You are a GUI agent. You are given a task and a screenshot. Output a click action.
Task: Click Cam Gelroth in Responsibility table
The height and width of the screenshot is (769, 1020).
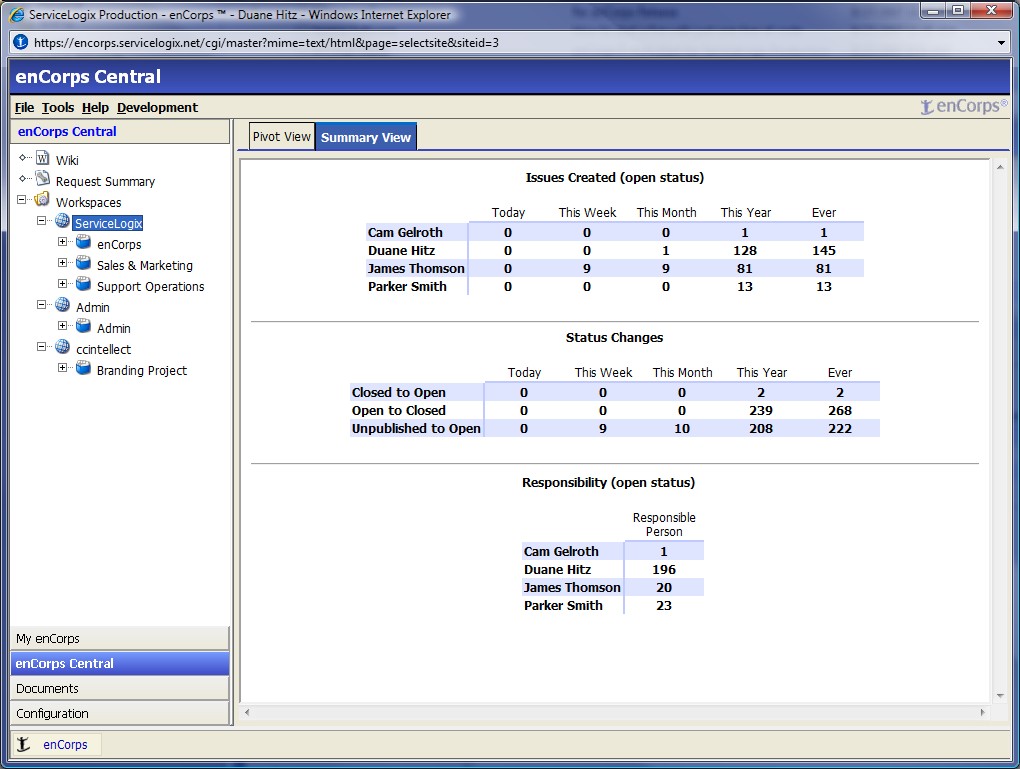click(x=561, y=551)
